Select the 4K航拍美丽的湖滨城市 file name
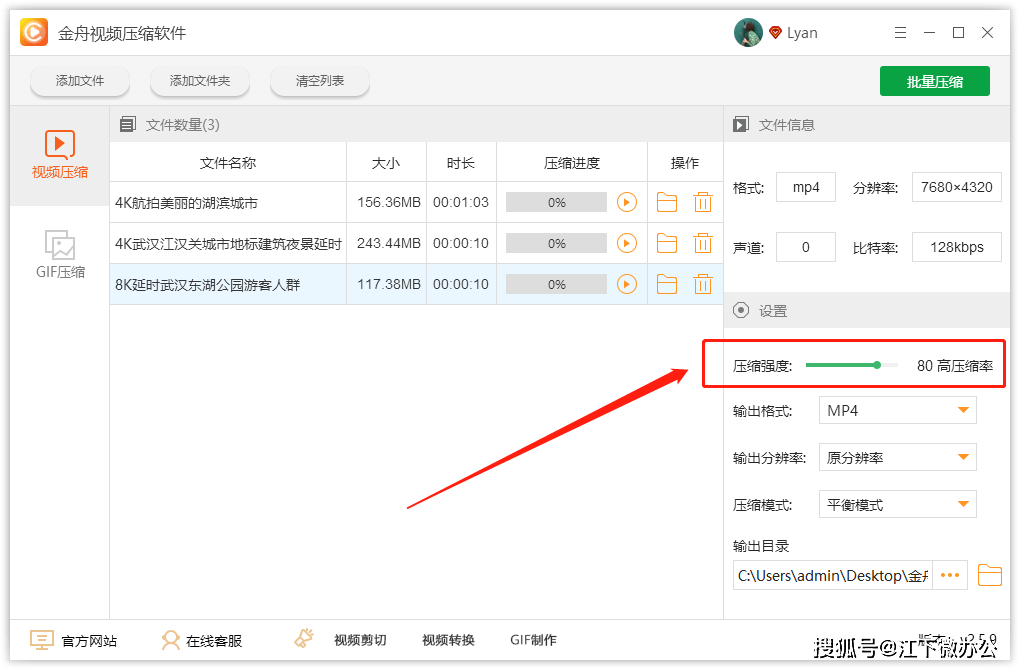Image resolution: width=1020 pixels, height=670 pixels. pyautogui.click(x=187, y=203)
